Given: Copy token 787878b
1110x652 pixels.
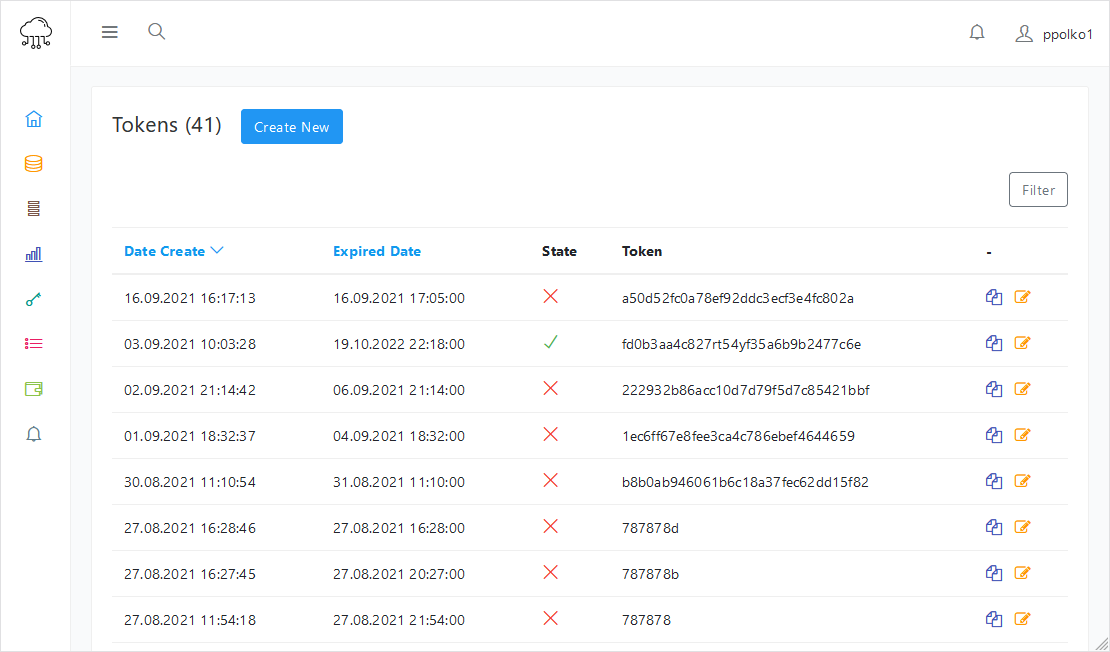Looking at the screenshot, I should (x=994, y=573).
